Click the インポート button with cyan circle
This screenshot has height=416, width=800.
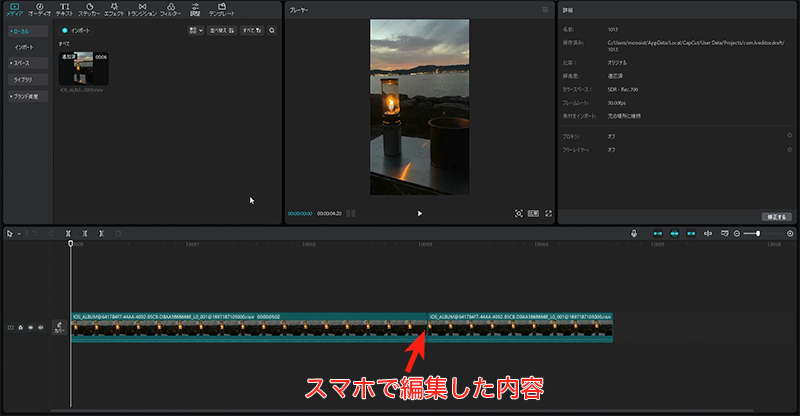[x=76, y=31]
